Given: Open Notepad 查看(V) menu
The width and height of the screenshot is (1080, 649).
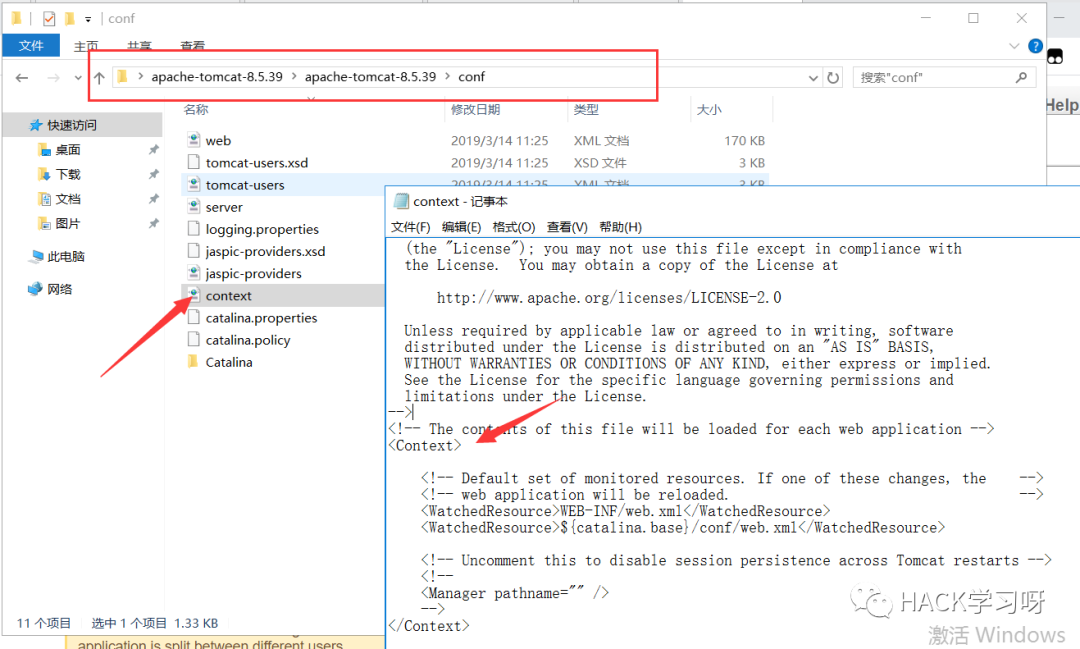Looking at the screenshot, I should tap(567, 227).
